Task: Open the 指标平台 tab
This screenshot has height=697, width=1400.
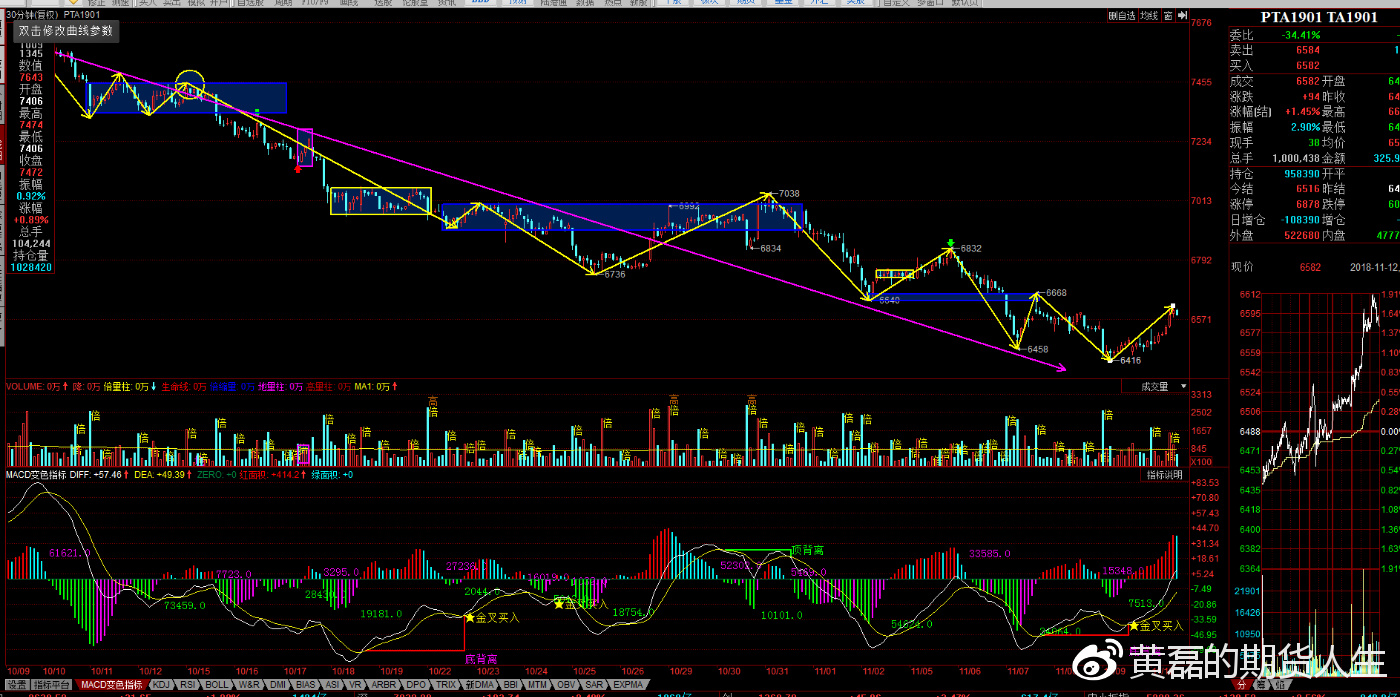Action: click(53, 685)
